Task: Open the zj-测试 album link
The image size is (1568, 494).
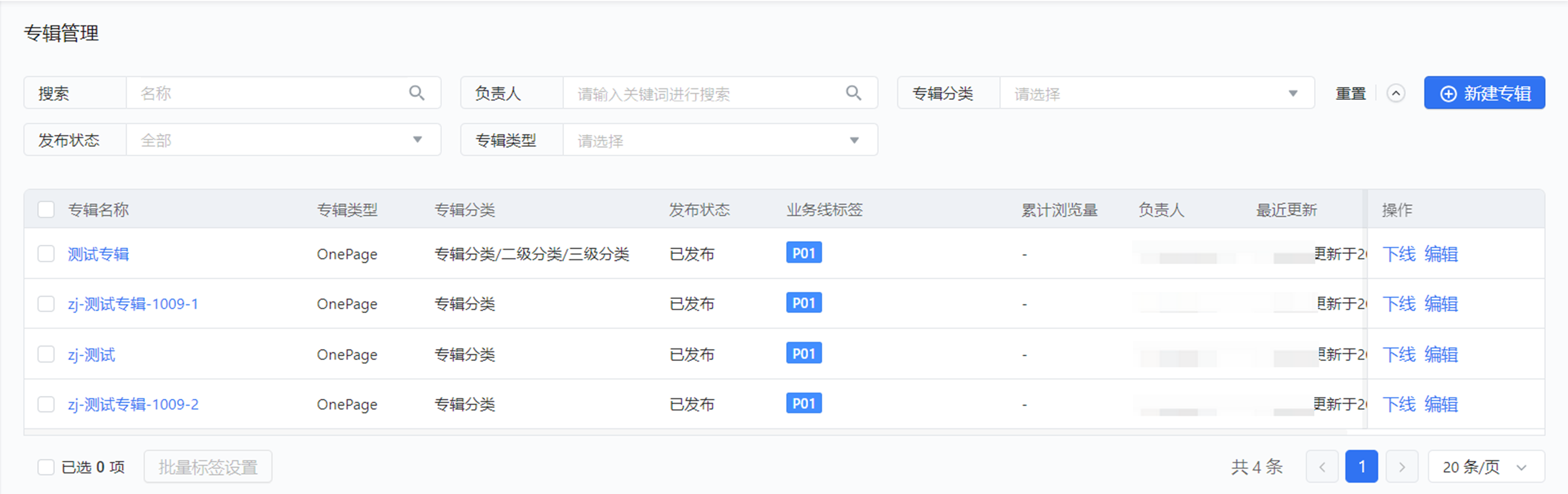Action: click(91, 354)
